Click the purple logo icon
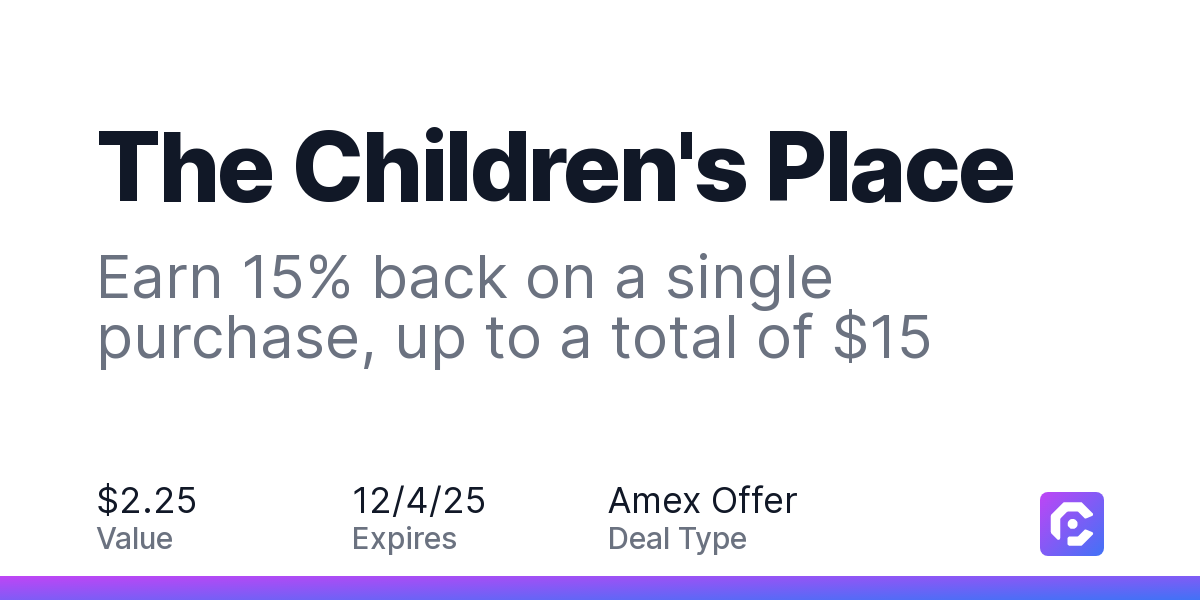The width and height of the screenshot is (1200, 600). pos(1071,523)
